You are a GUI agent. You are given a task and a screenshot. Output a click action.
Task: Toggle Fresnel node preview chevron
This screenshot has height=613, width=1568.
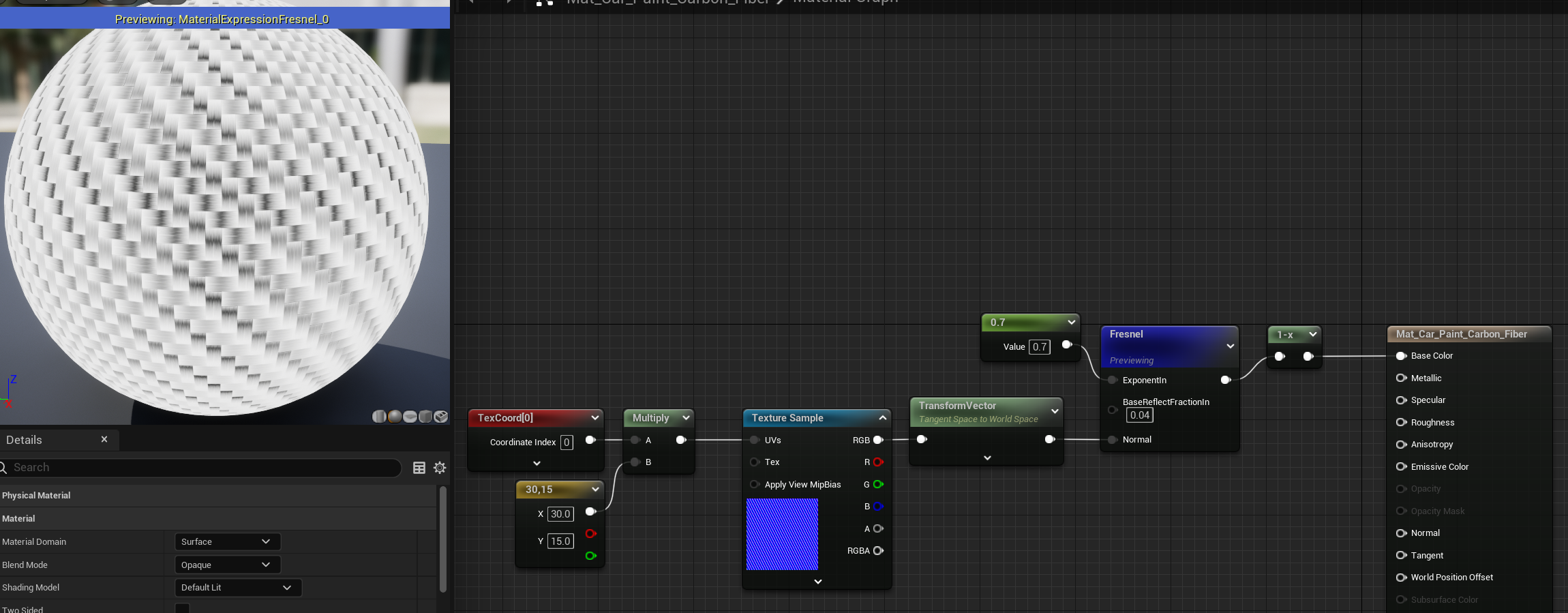(x=1231, y=346)
